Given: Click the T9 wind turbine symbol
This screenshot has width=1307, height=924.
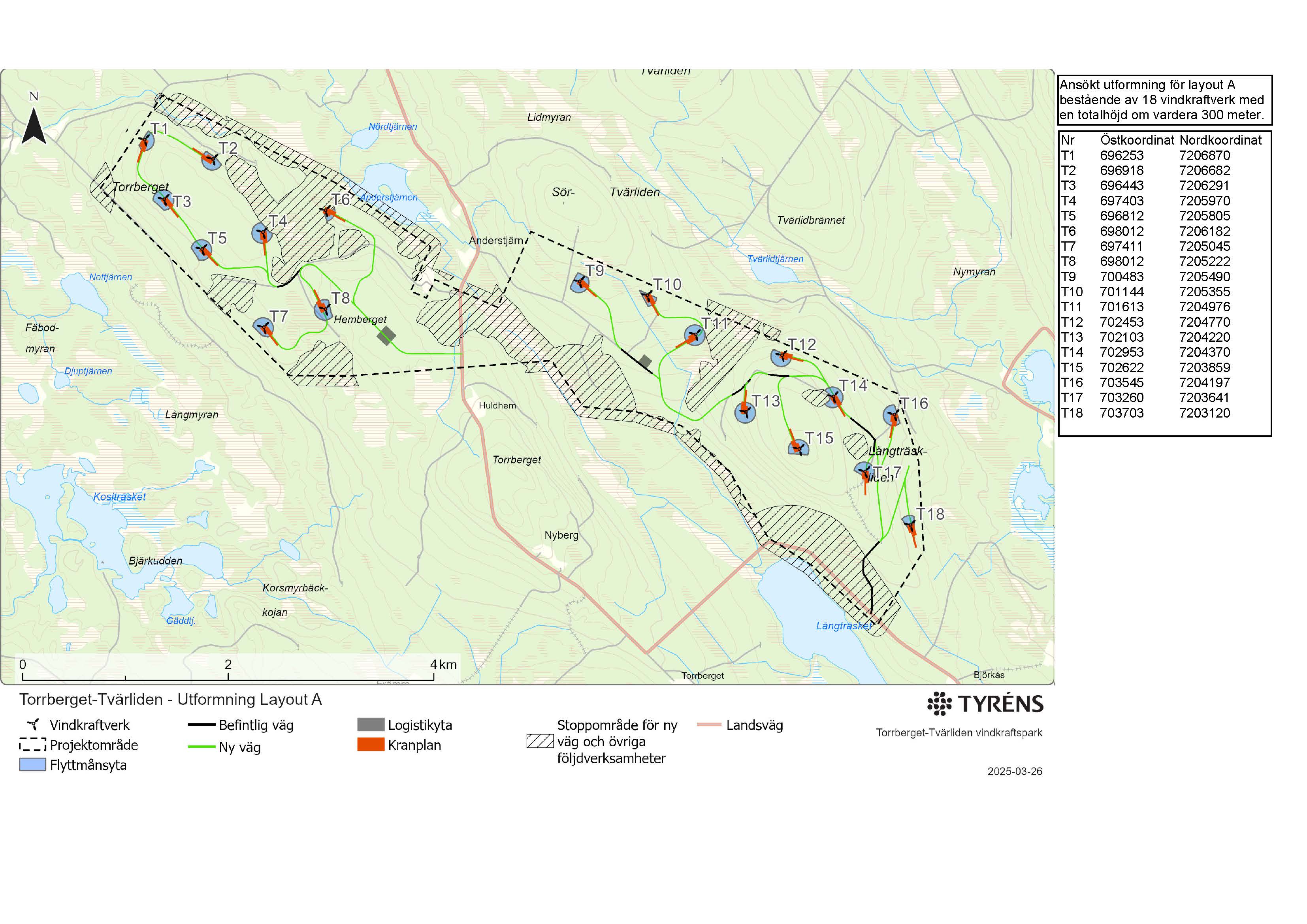Looking at the screenshot, I should point(580,282).
